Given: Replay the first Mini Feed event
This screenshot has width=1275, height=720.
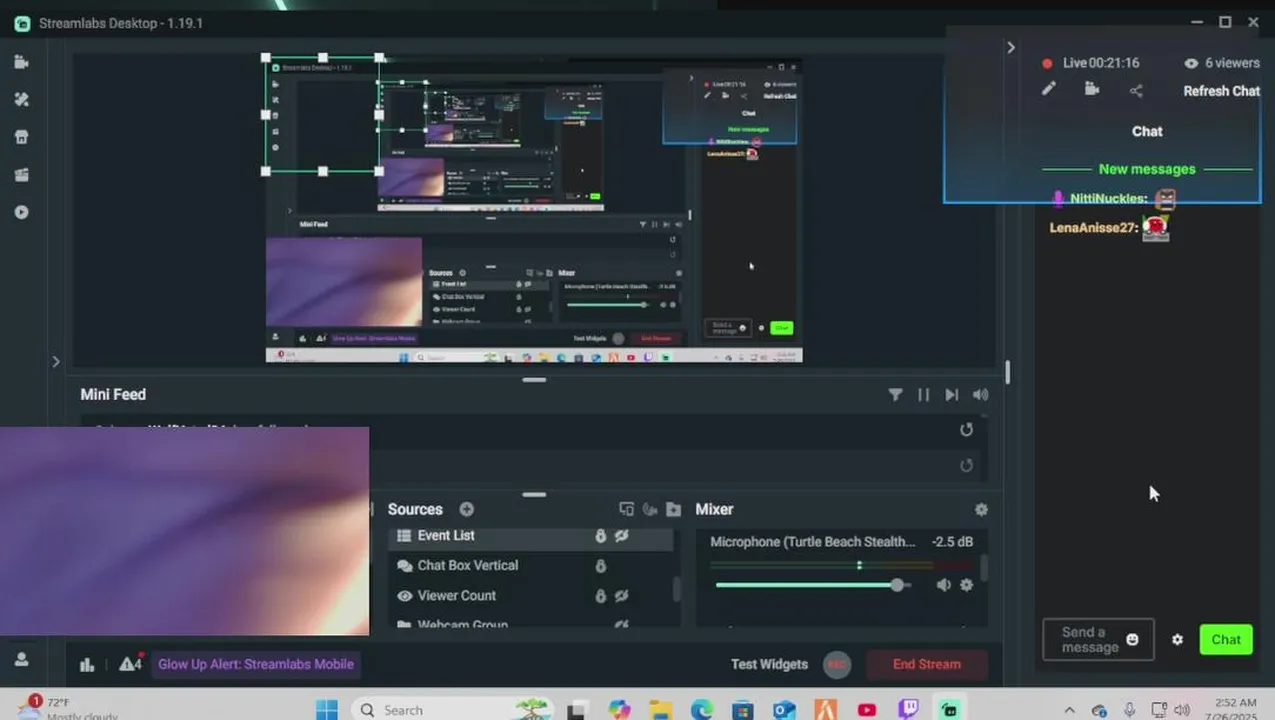Looking at the screenshot, I should pyautogui.click(x=966, y=430).
